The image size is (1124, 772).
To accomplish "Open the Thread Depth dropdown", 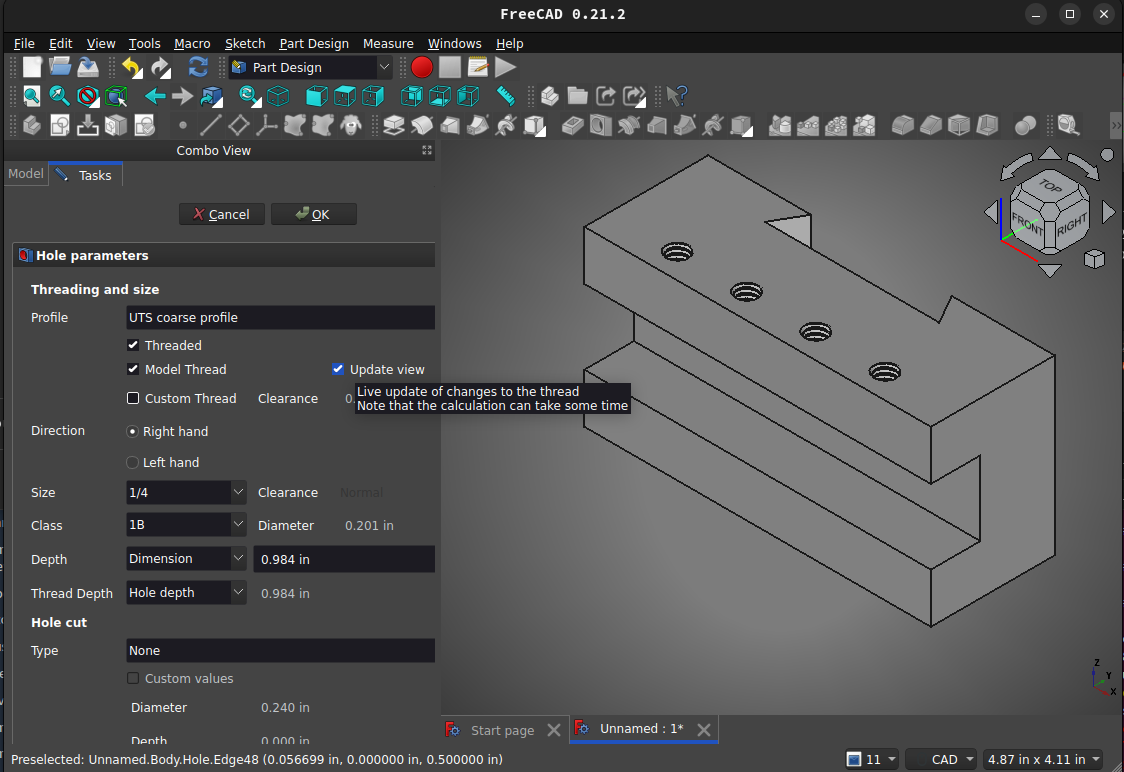I will point(186,593).
